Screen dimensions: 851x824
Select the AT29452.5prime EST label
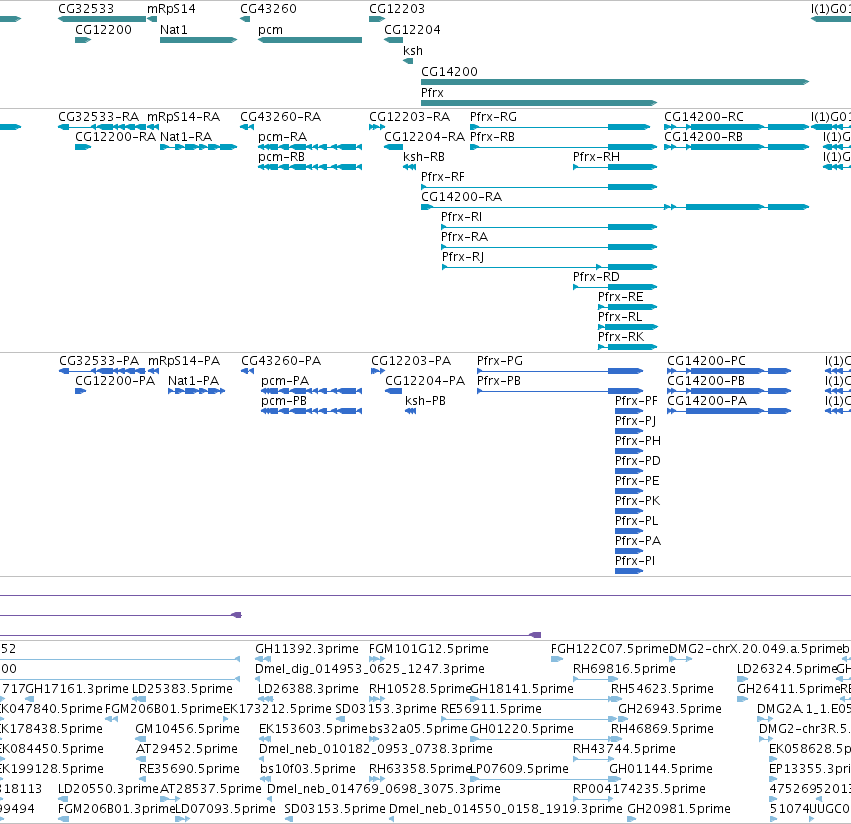187,749
